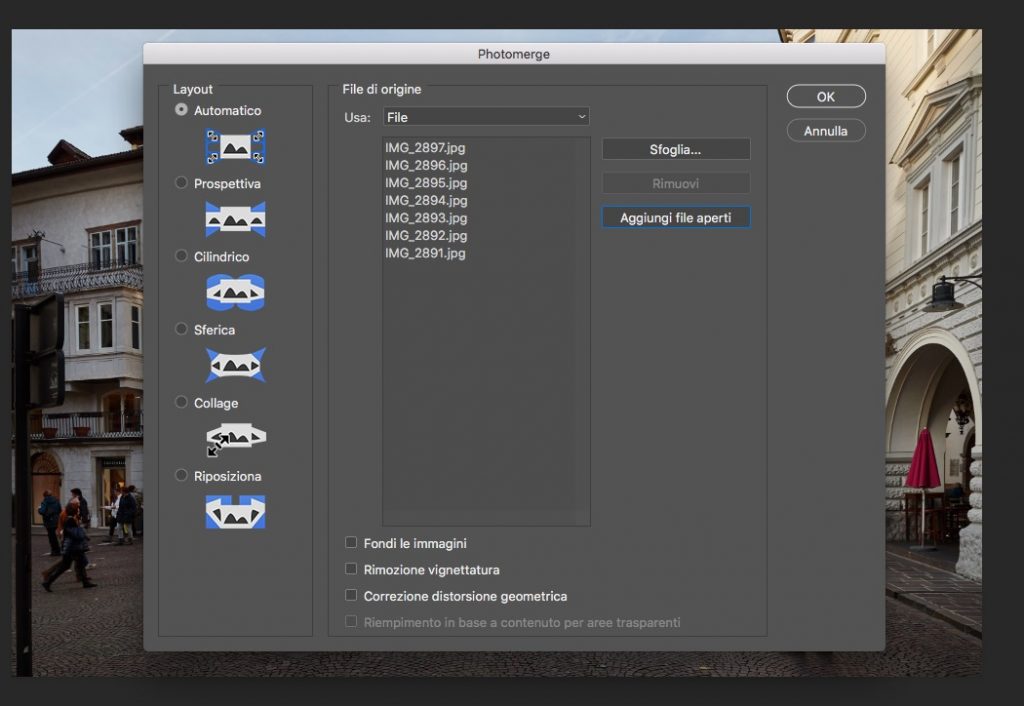Click the Automatico layout preview icon

[236, 147]
